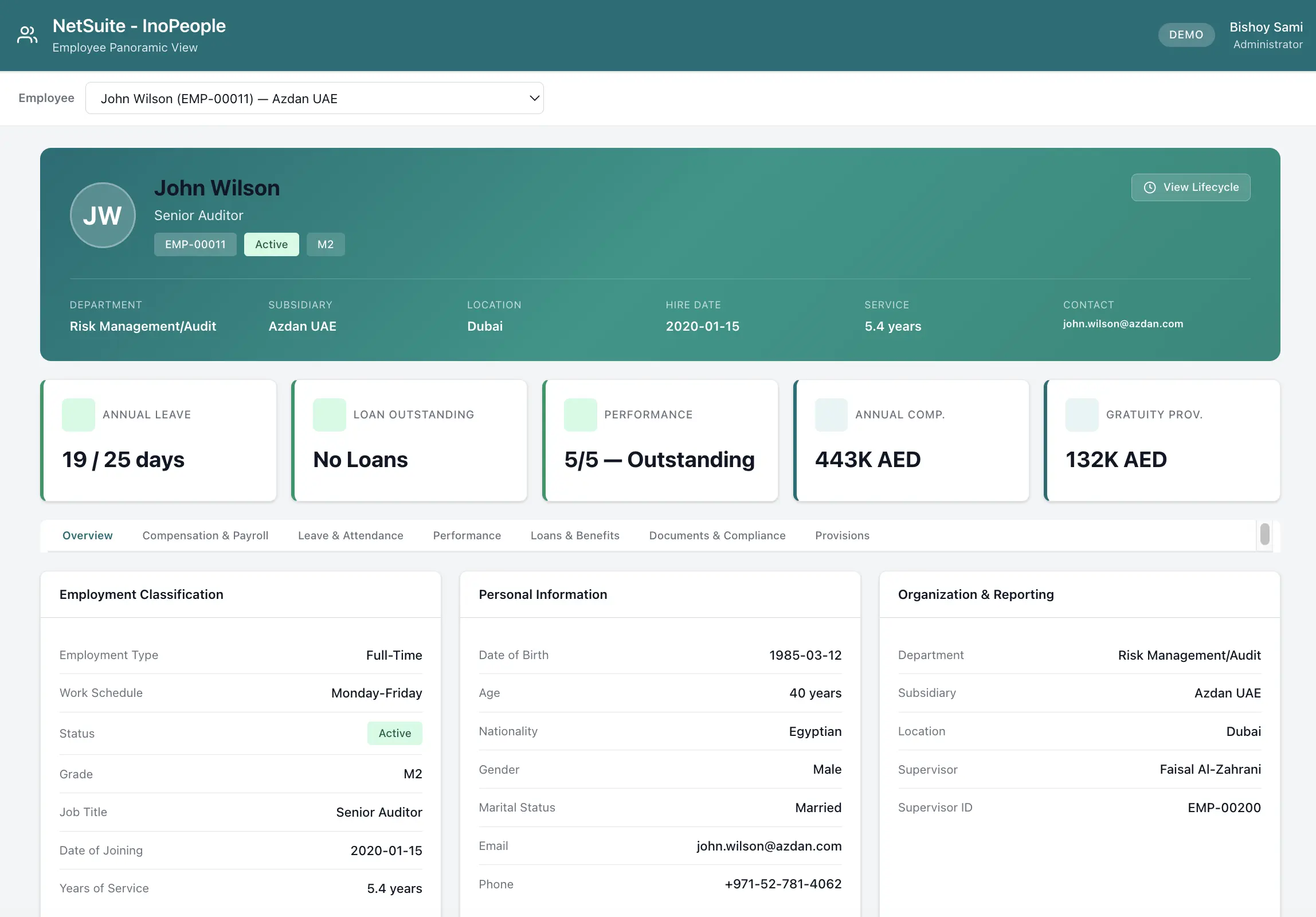Viewport: 1316px width, 917px height.
Task: Click the clock icon in View Lifecycle
Action: 1149,187
